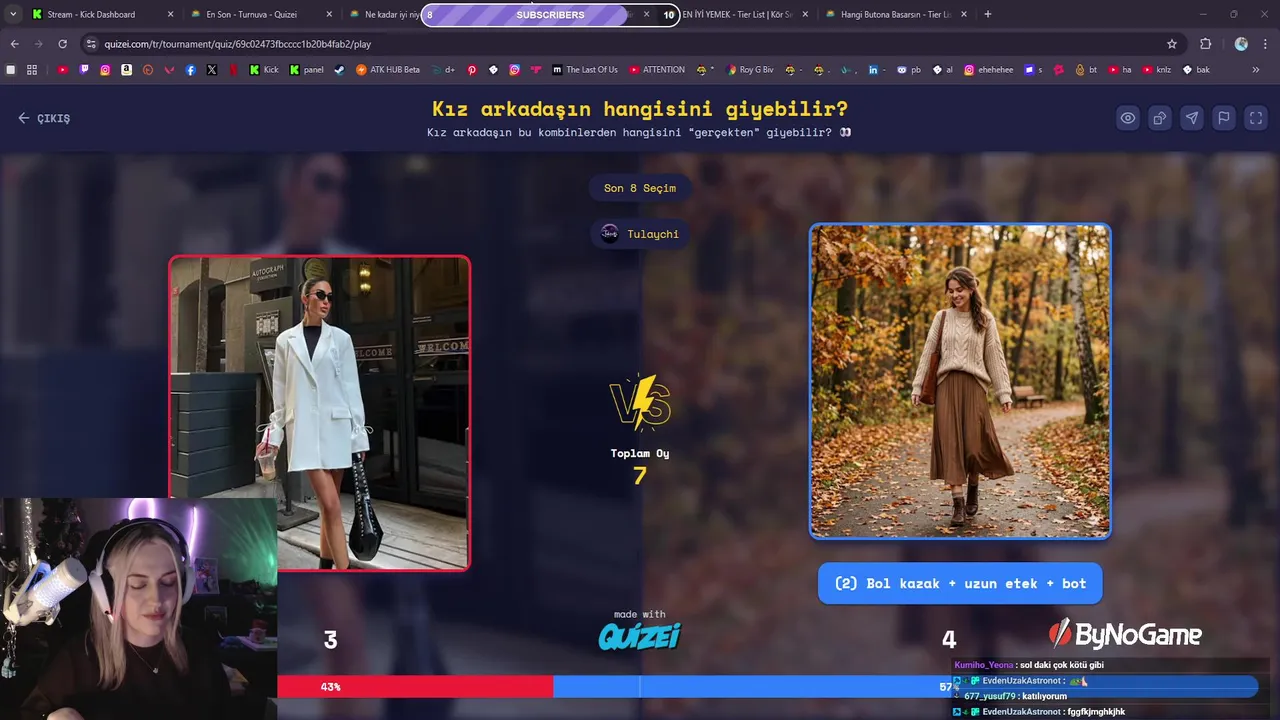
Task: Open The Last Of Us bookmark
Action: click(x=585, y=70)
